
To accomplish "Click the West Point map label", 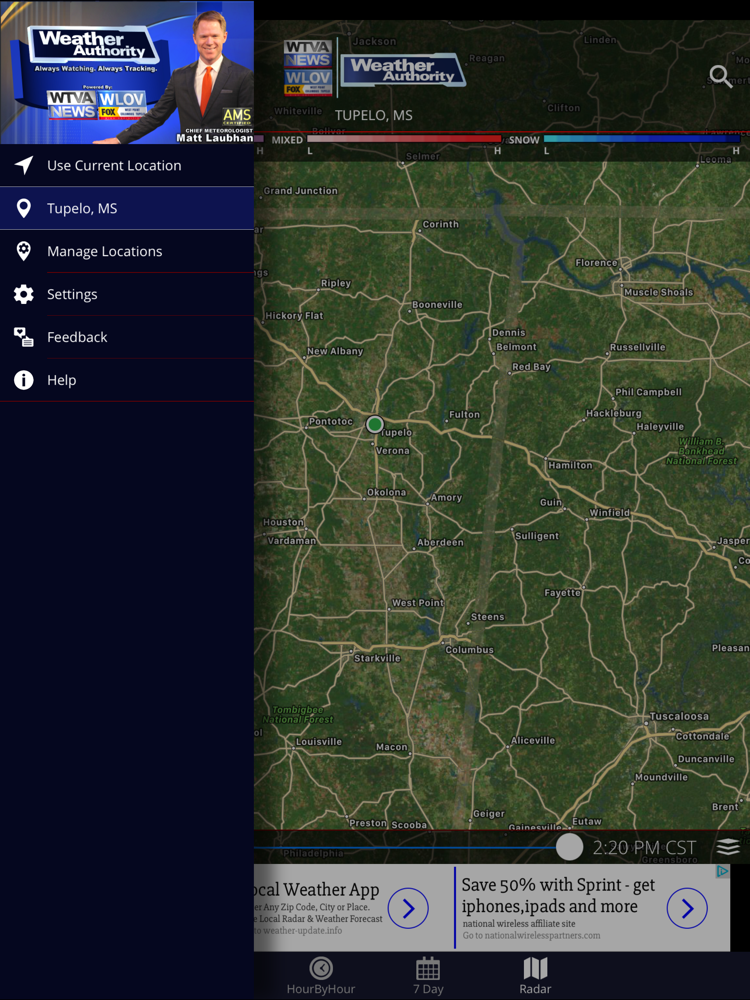I will coord(418,603).
